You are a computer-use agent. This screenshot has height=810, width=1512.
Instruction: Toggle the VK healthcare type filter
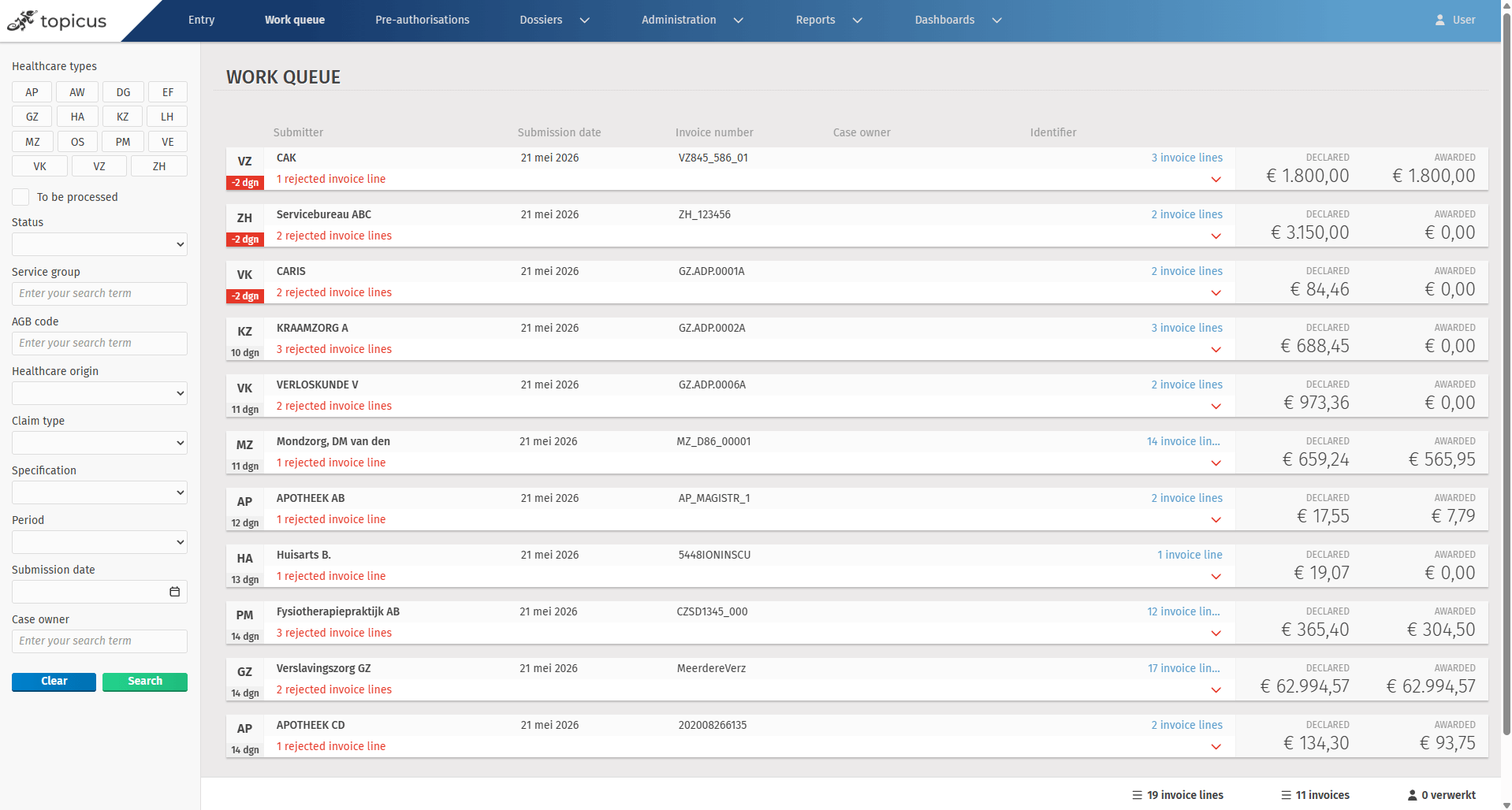click(39, 166)
